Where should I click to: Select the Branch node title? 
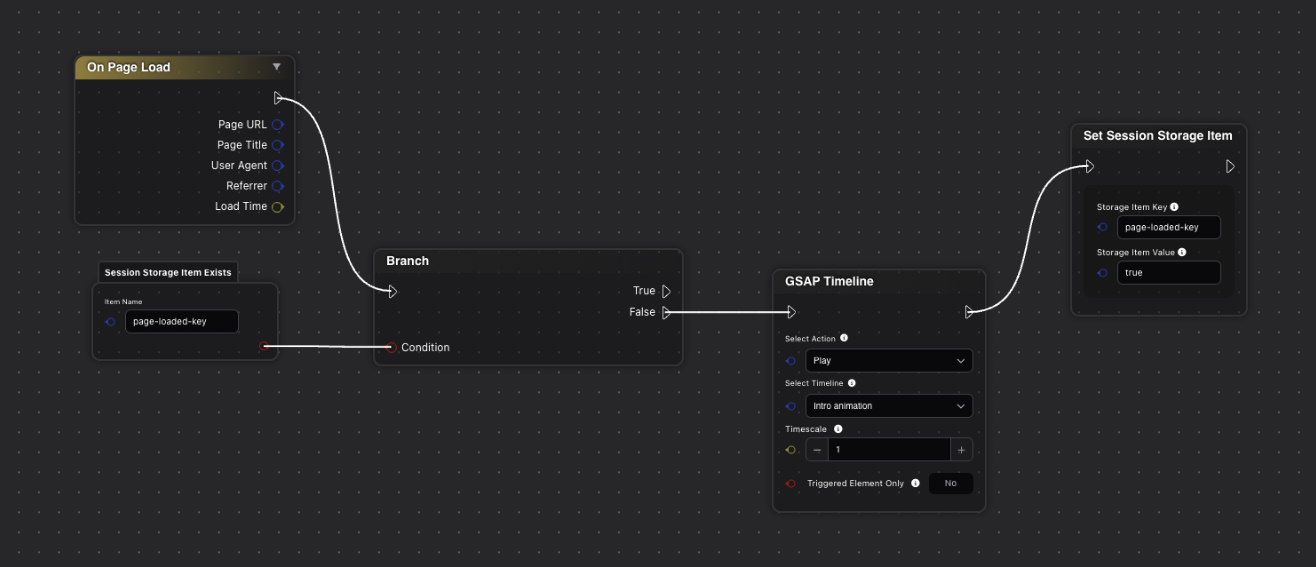(408, 261)
